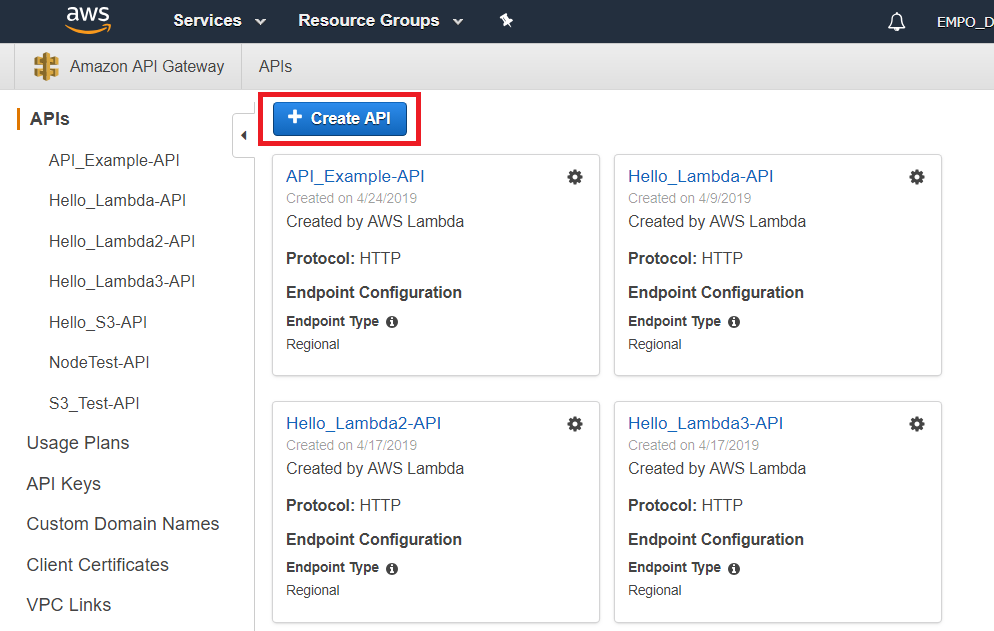The height and width of the screenshot is (631, 994).
Task: Click 'Created by AWS Lambda' in Hello_Lambda2-API card
Action: click(375, 469)
